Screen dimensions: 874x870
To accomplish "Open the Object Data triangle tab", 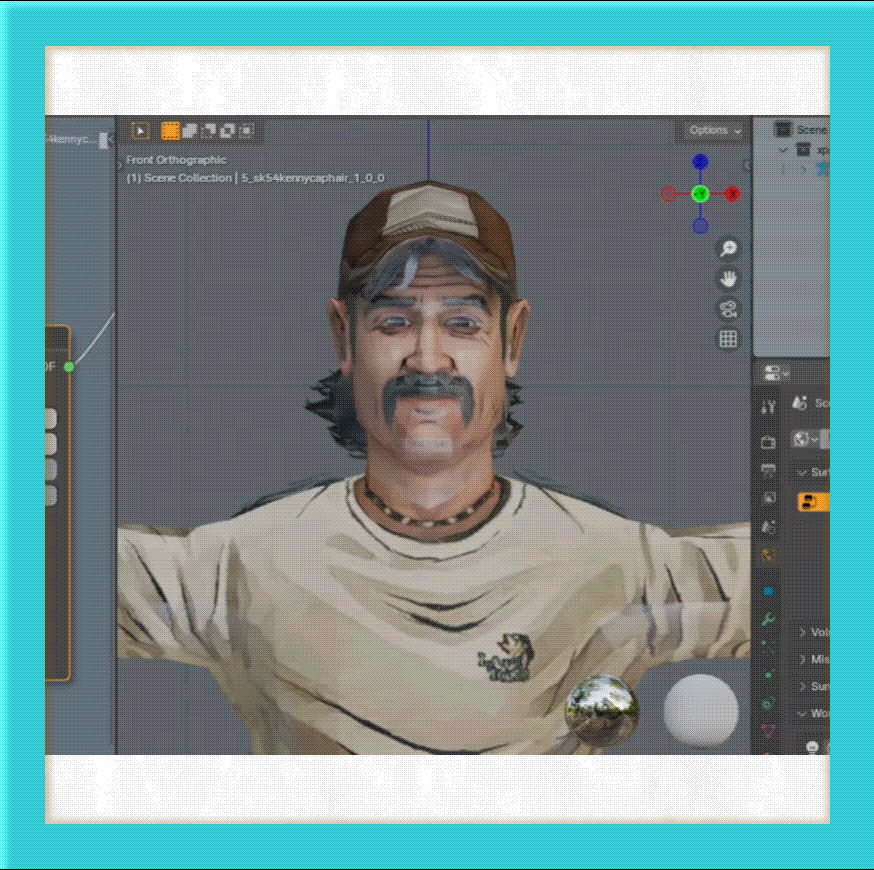I will 768,731.
